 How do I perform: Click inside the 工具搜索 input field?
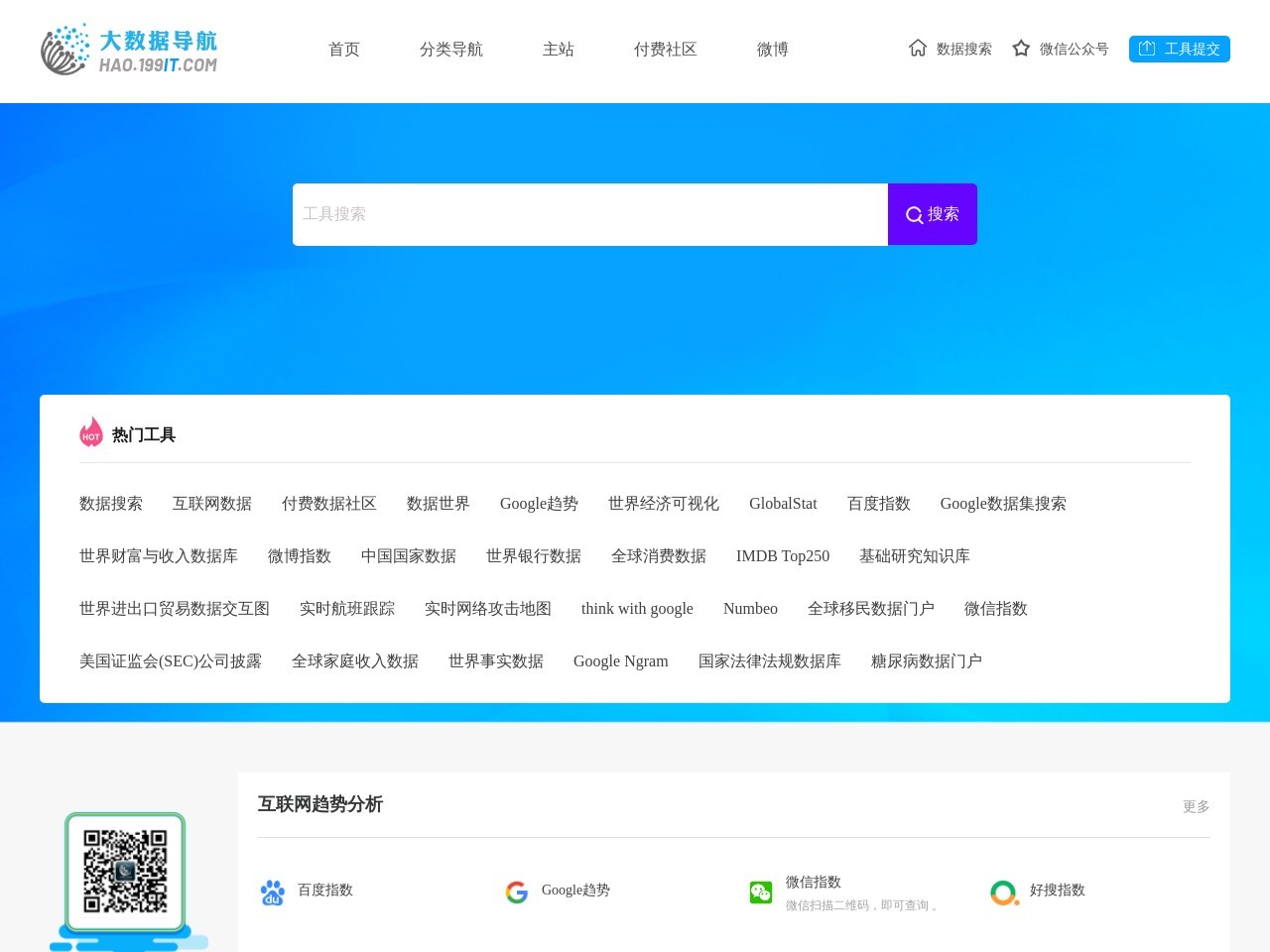590,214
